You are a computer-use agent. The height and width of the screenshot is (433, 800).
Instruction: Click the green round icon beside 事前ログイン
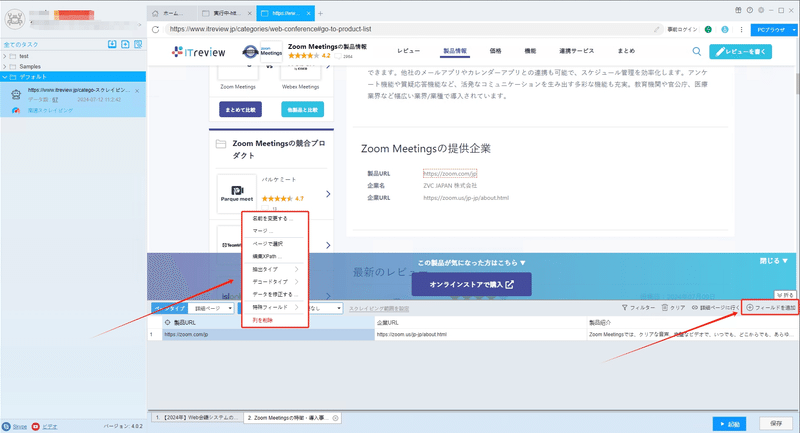(x=708, y=30)
